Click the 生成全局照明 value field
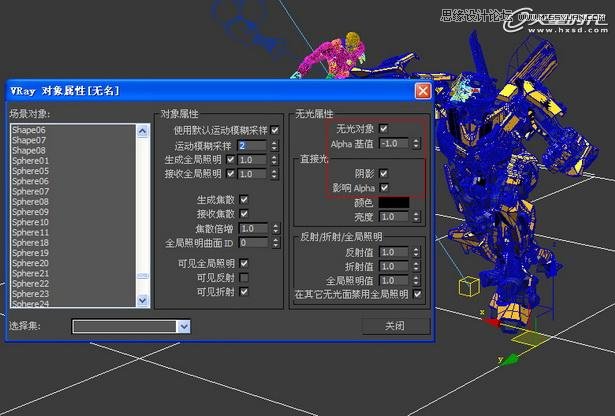Screen dimensions: 615x416 pyautogui.click(x=253, y=160)
